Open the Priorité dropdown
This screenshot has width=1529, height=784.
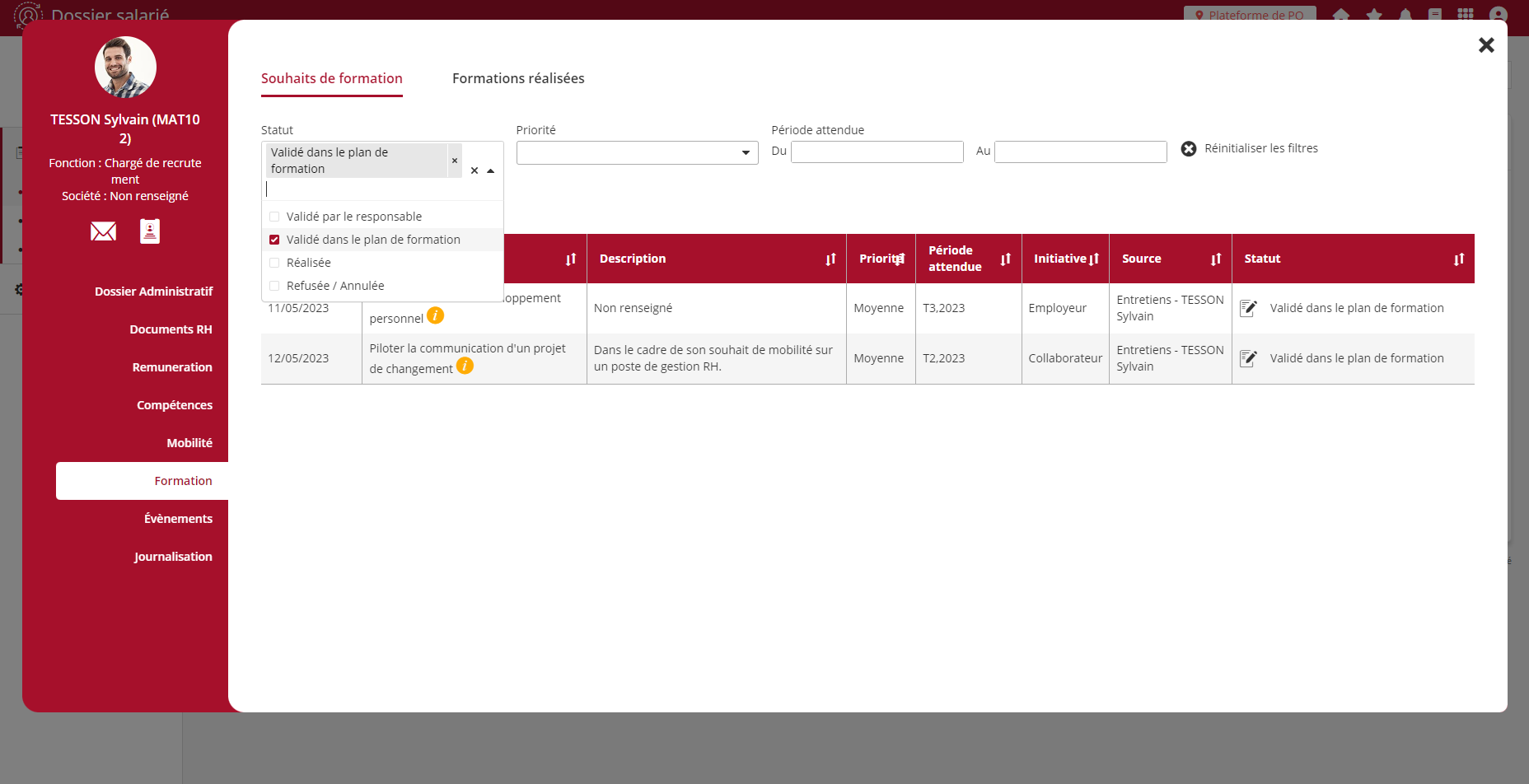pyautogui.click(x=637, y=153)
